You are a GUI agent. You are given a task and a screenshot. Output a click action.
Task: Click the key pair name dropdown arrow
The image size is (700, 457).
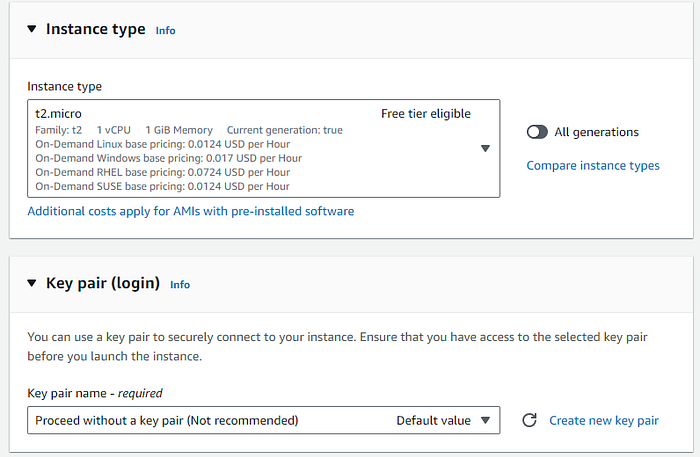[x=485, y=420]
